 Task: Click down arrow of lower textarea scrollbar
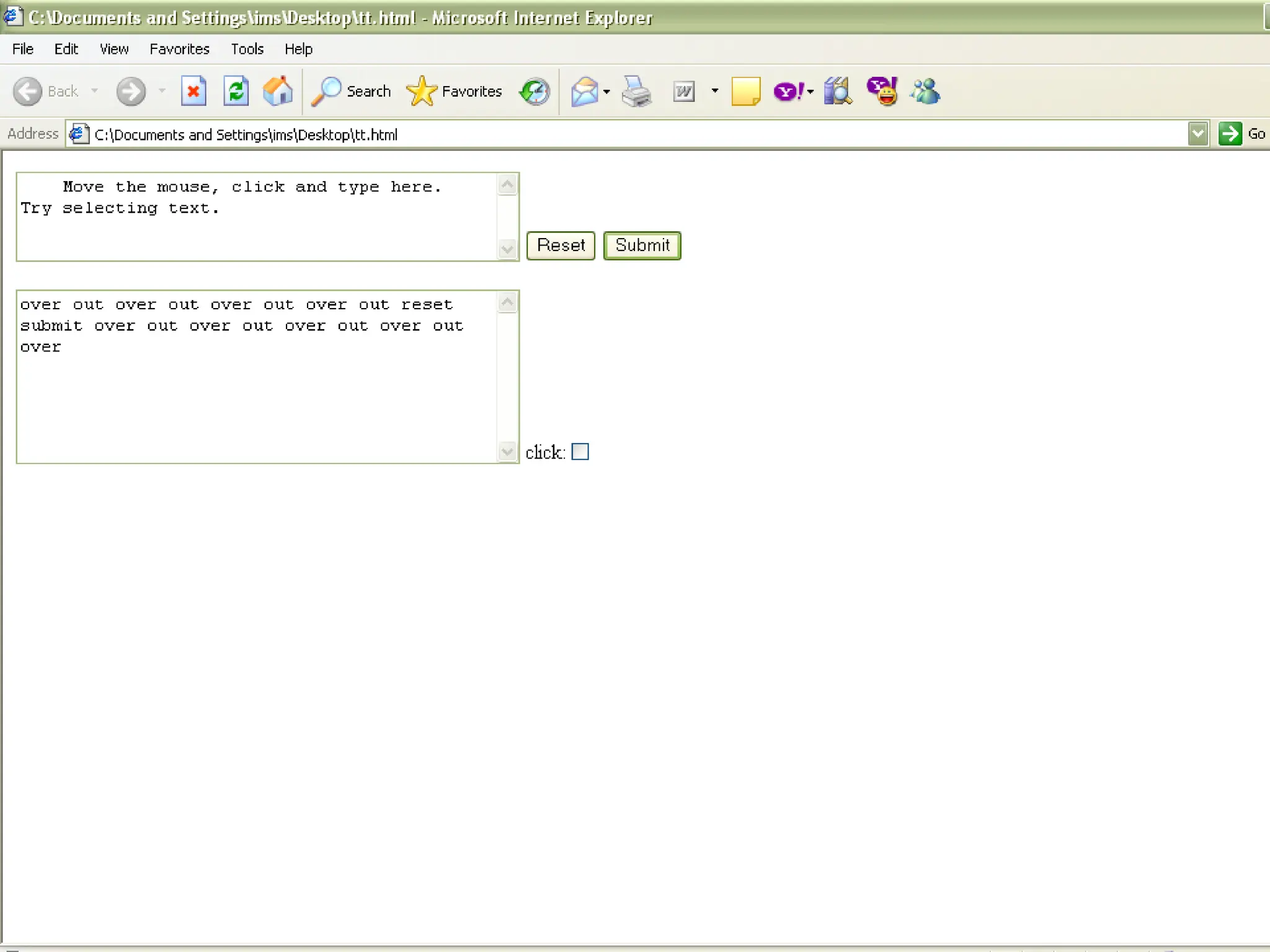coord(507,452)
